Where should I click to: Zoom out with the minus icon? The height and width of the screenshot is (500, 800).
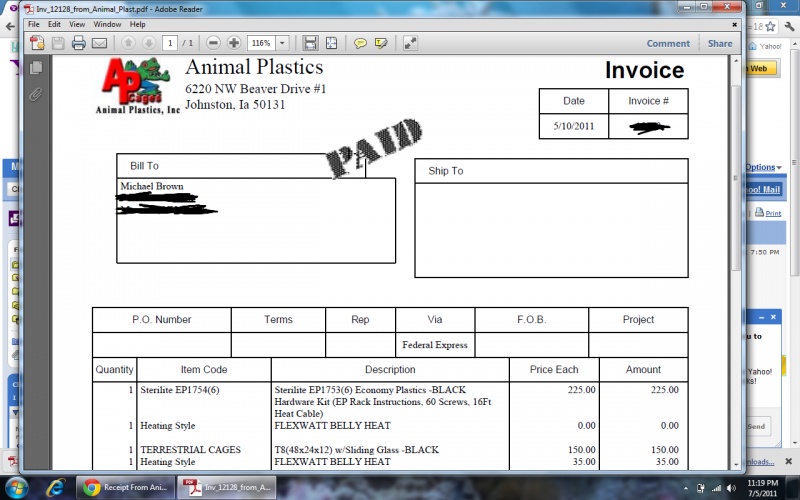[x=213, y=43]
